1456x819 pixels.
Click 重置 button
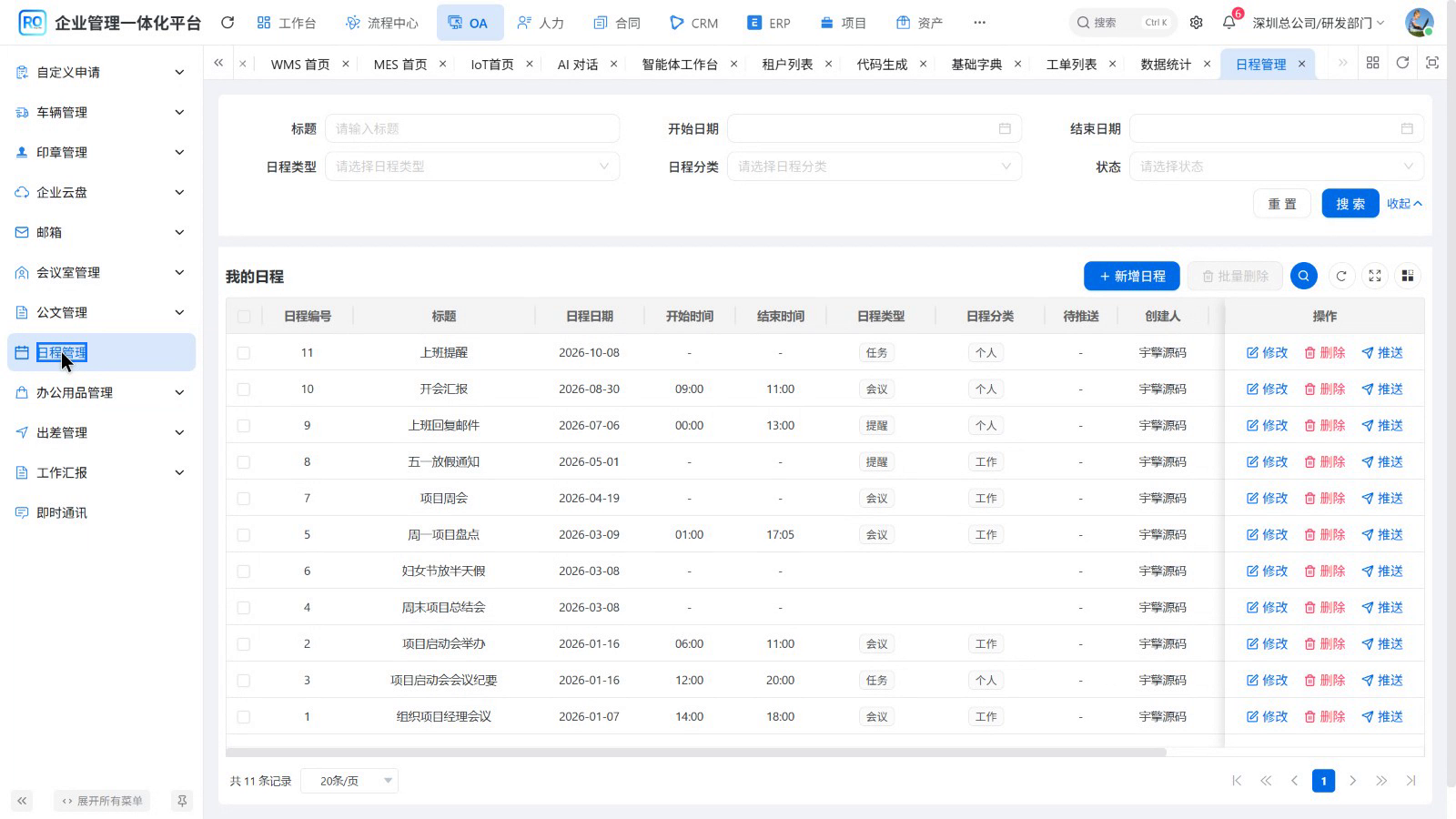[1282, 204]
